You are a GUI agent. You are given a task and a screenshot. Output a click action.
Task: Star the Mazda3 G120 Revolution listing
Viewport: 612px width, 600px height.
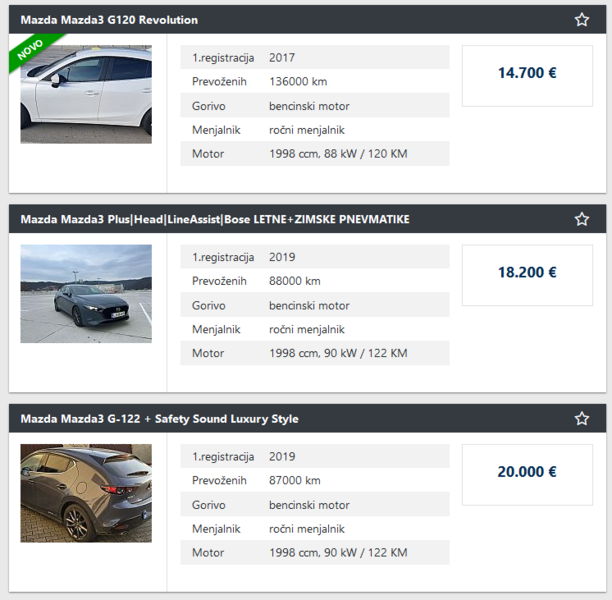tap(582, 20)
